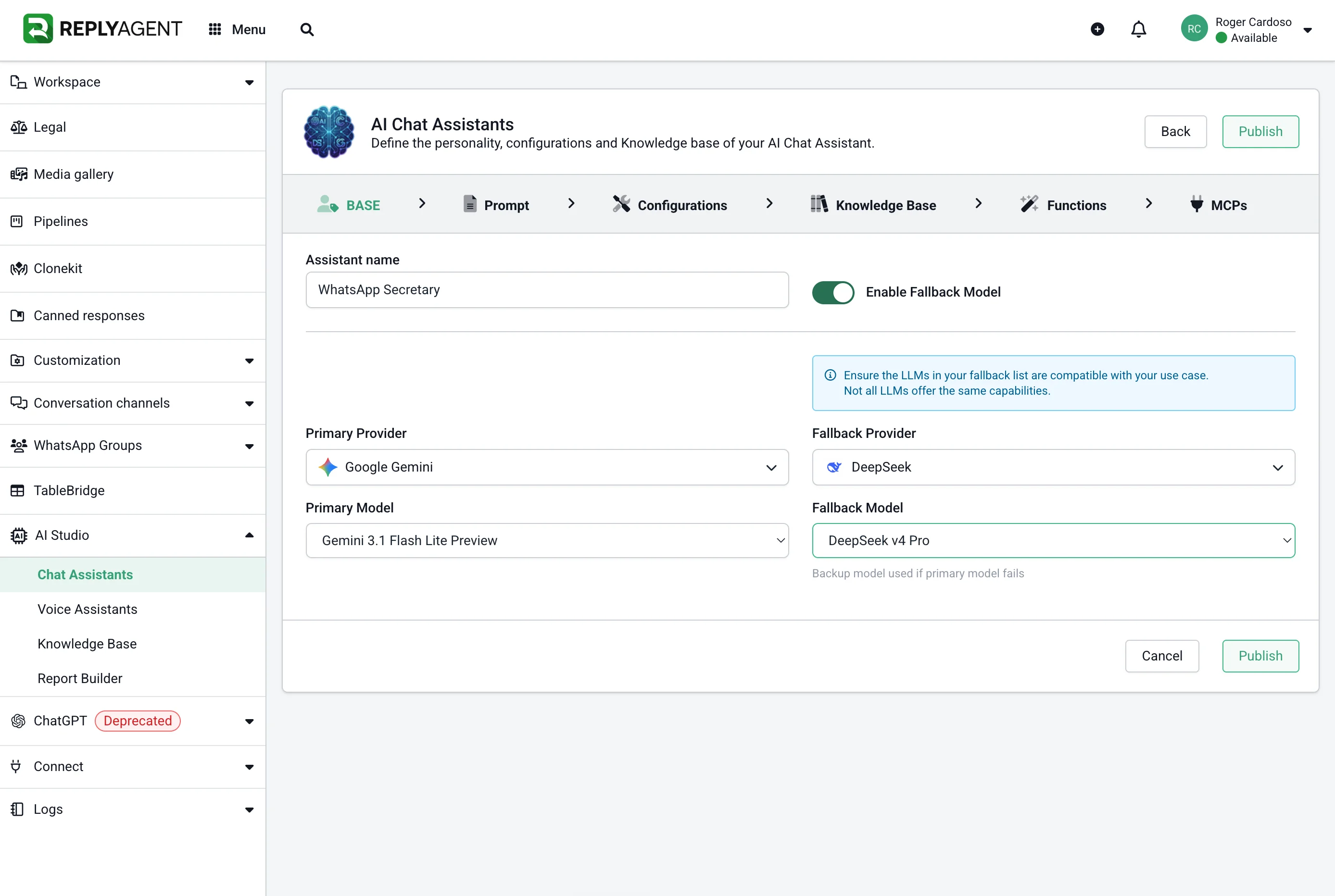Screen dimensions: 1335x896
Task: Click the top Publish button
Action: 1260,131
